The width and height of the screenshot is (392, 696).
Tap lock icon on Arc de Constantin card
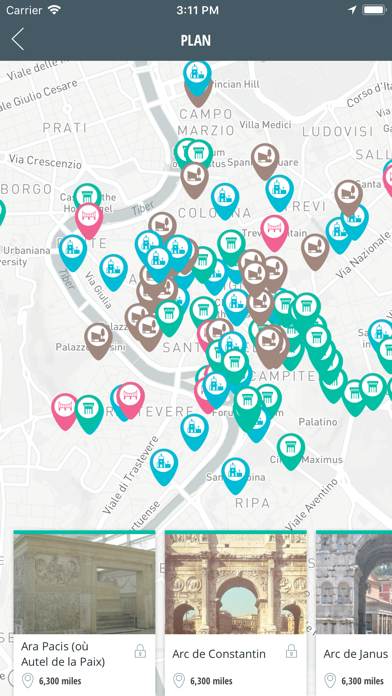(291, 652)
